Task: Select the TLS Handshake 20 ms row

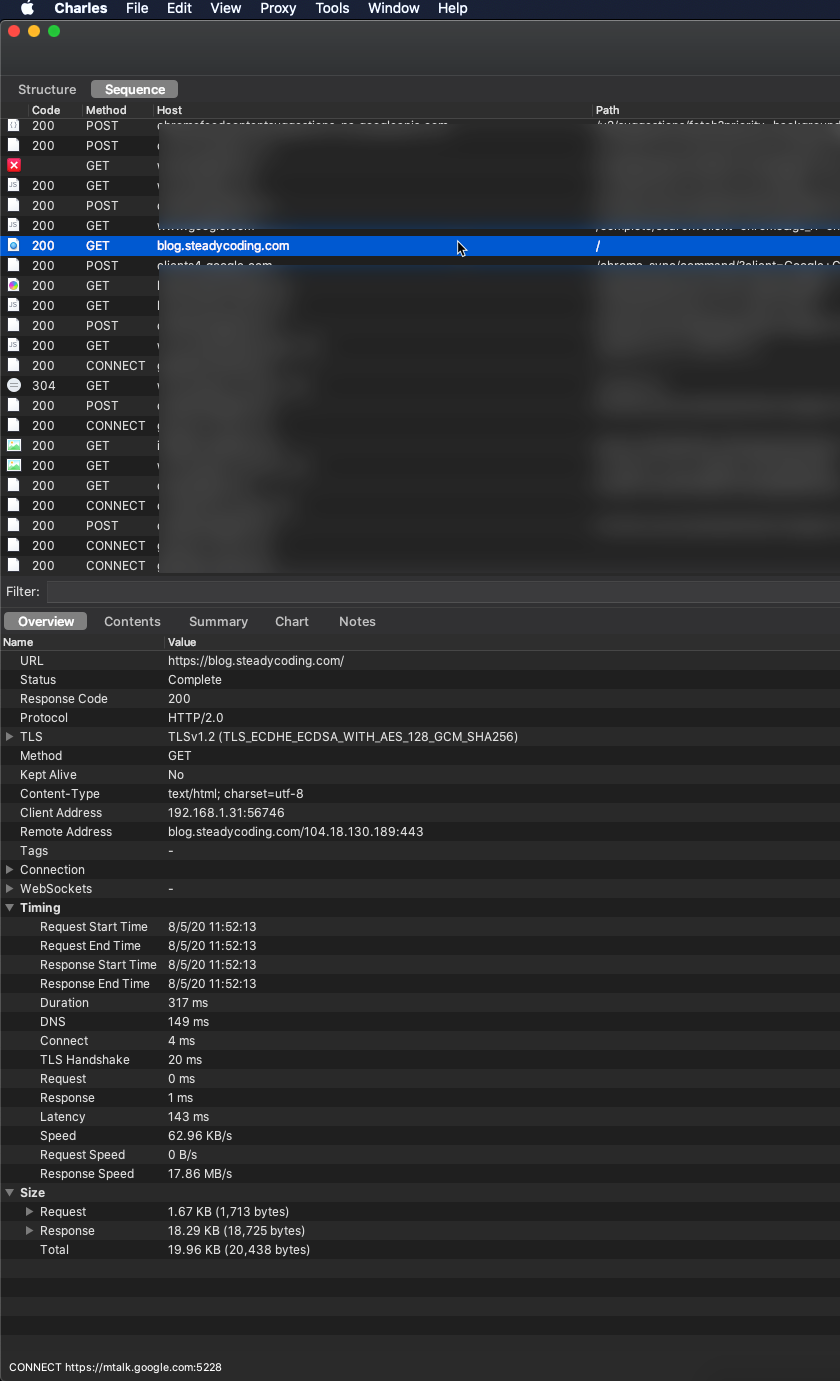Action: [x=420, y=1060]
